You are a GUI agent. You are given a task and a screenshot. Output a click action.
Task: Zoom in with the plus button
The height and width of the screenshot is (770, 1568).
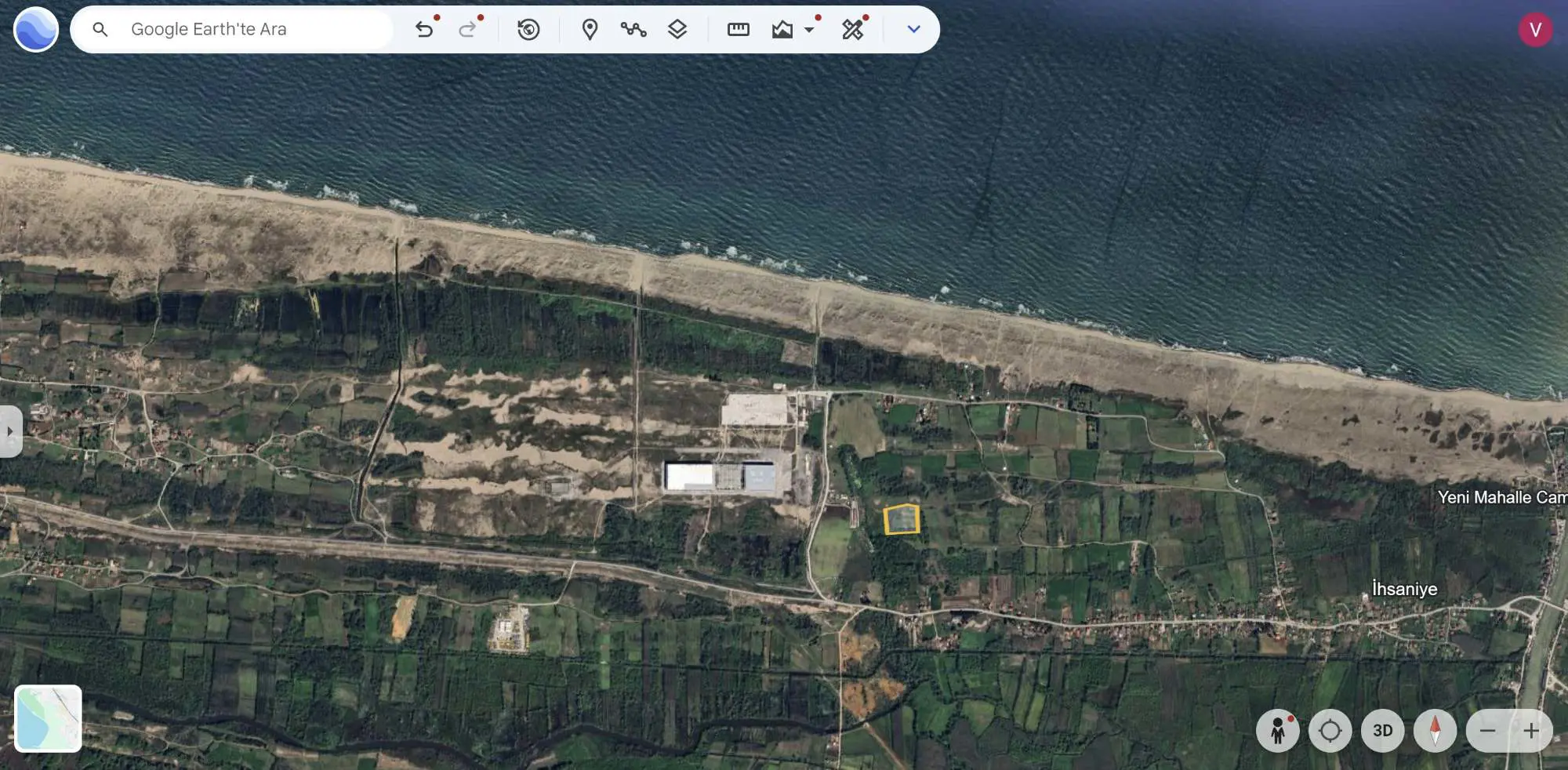pyautogui.click(x=1531, y=731)
